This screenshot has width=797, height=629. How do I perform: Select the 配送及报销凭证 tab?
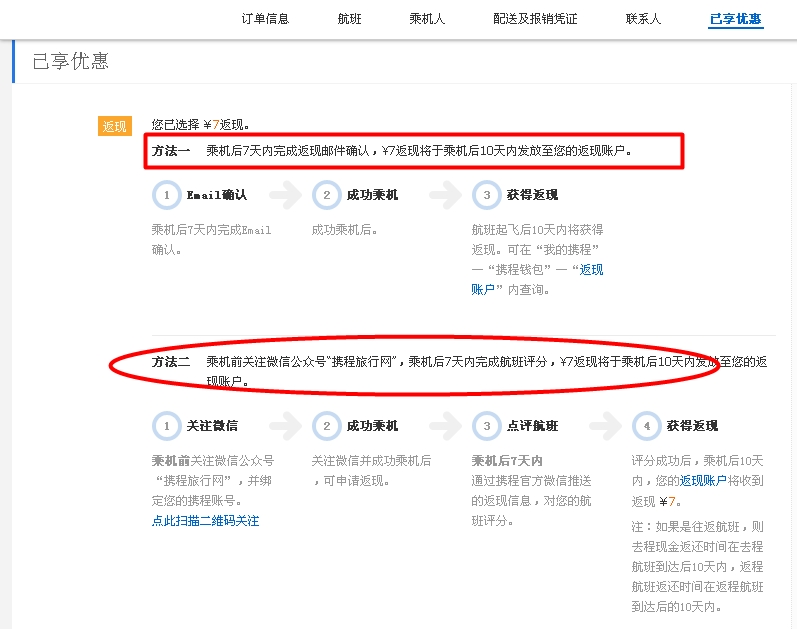click(x=535, y=19)
